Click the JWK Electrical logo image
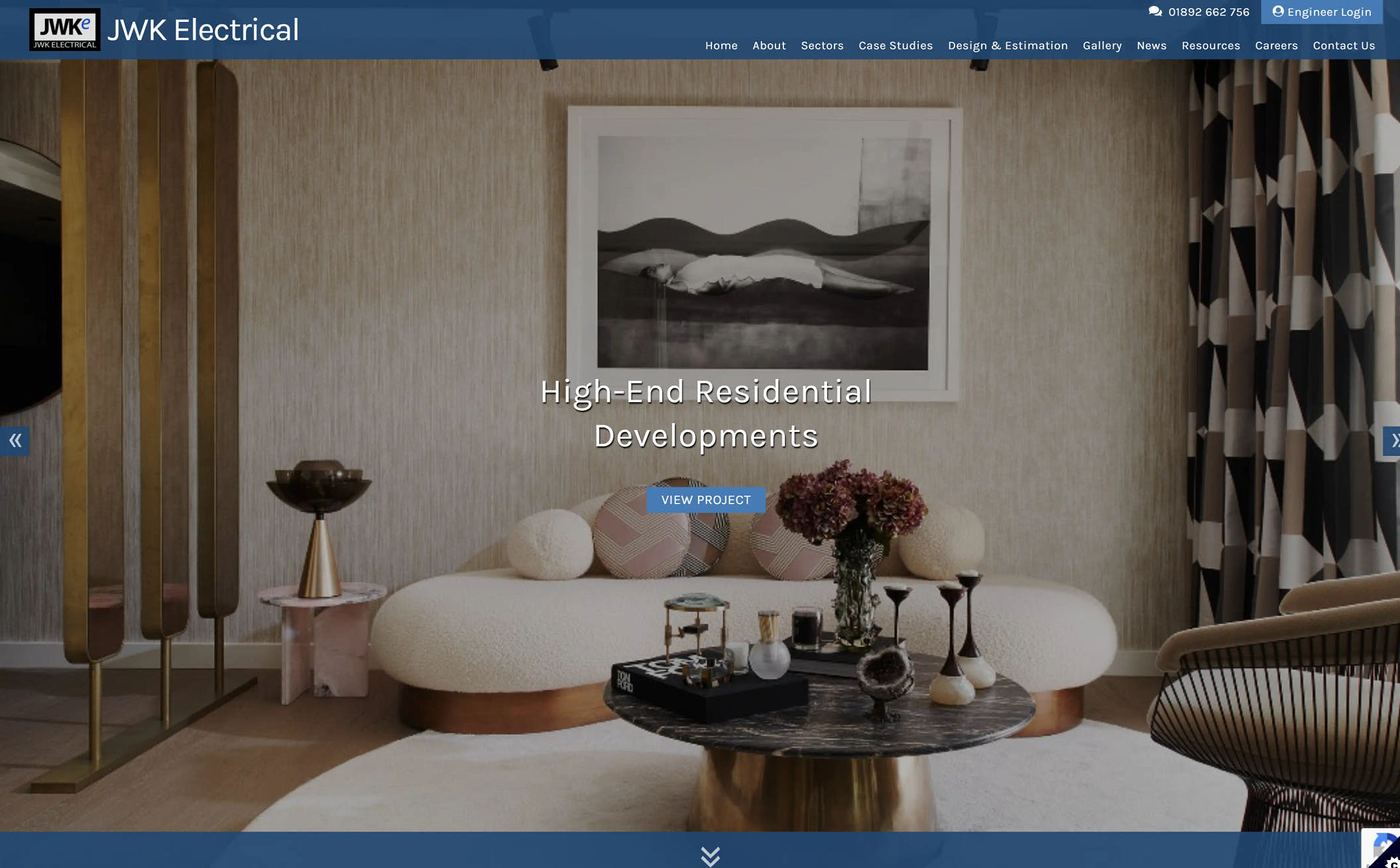This screenshot has width=1400, height=868. [x=64, y=29]
